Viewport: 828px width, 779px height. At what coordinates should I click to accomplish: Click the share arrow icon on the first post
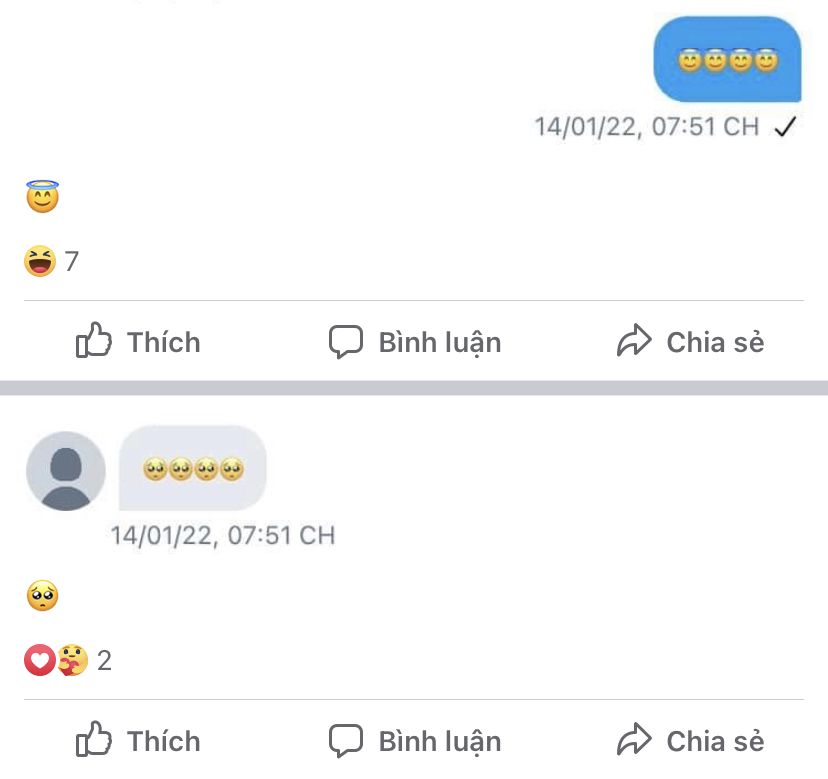[634, 342]
